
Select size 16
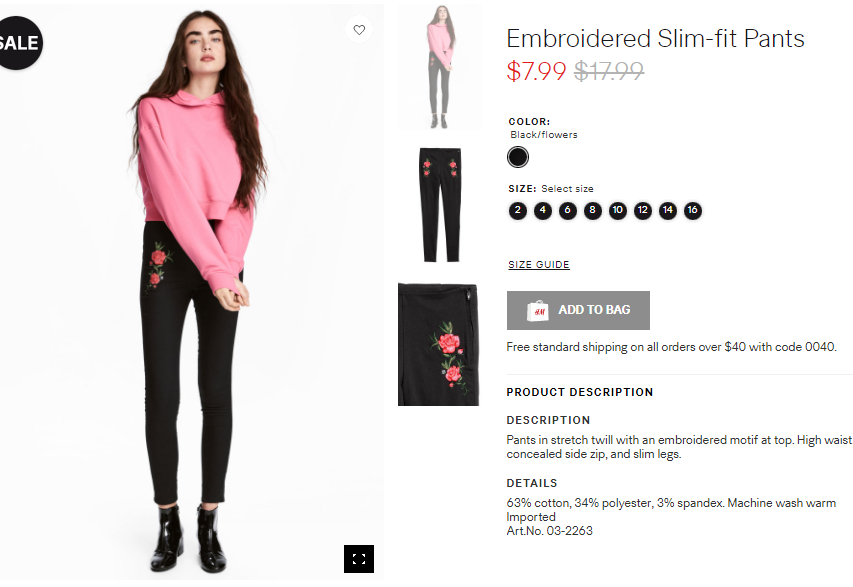pos(693,211)
